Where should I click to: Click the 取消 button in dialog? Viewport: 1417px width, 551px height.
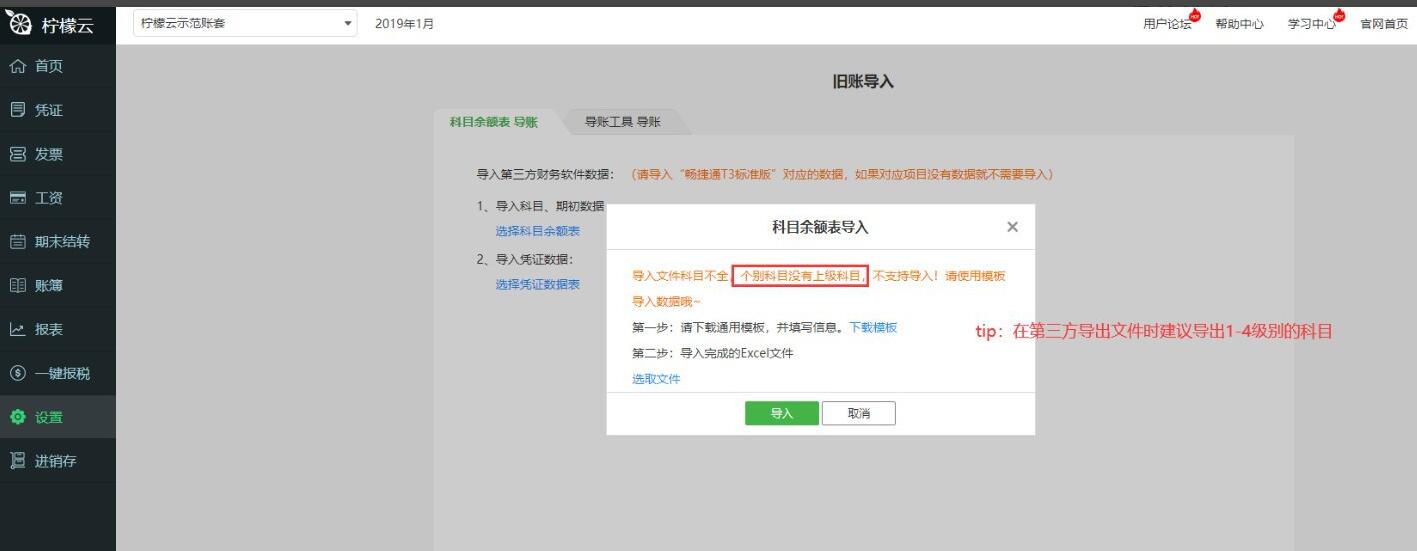point(859,414)
